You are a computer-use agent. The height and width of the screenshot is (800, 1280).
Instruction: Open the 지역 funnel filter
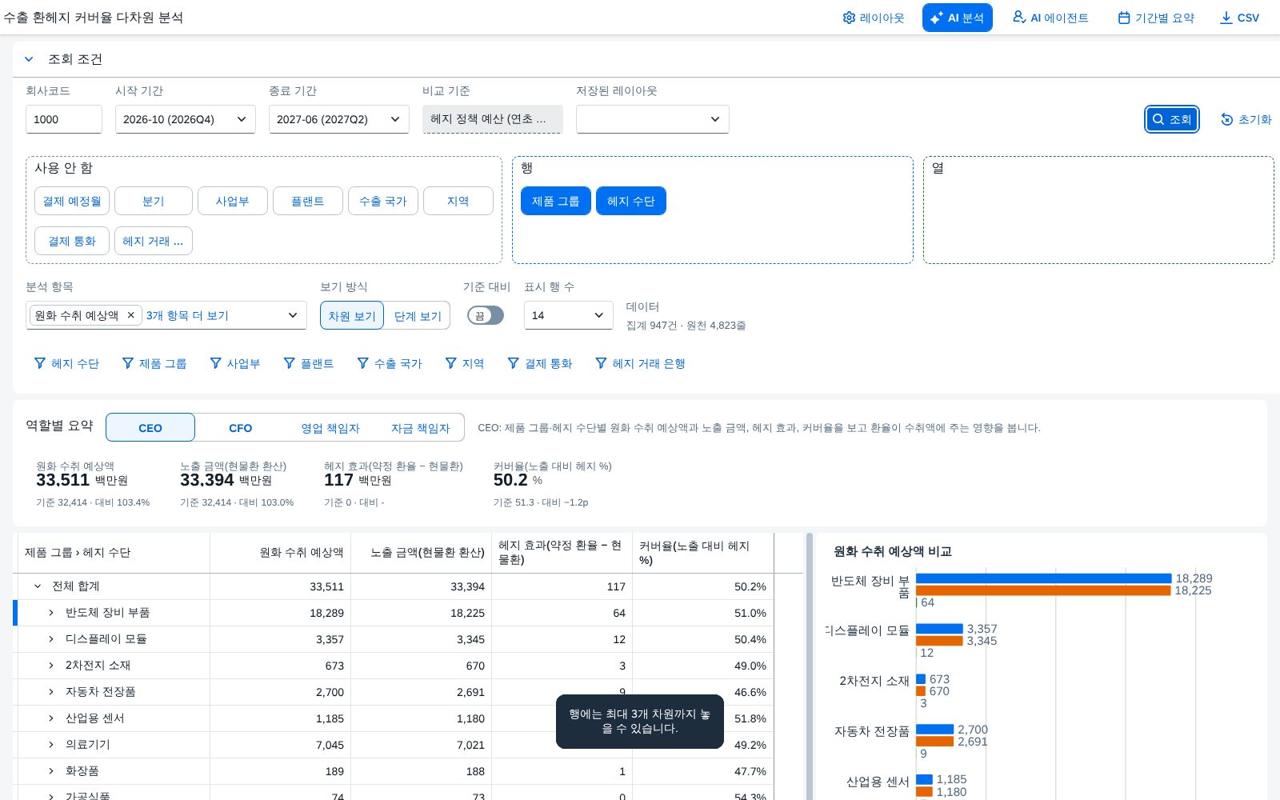[x=464, y=364]
